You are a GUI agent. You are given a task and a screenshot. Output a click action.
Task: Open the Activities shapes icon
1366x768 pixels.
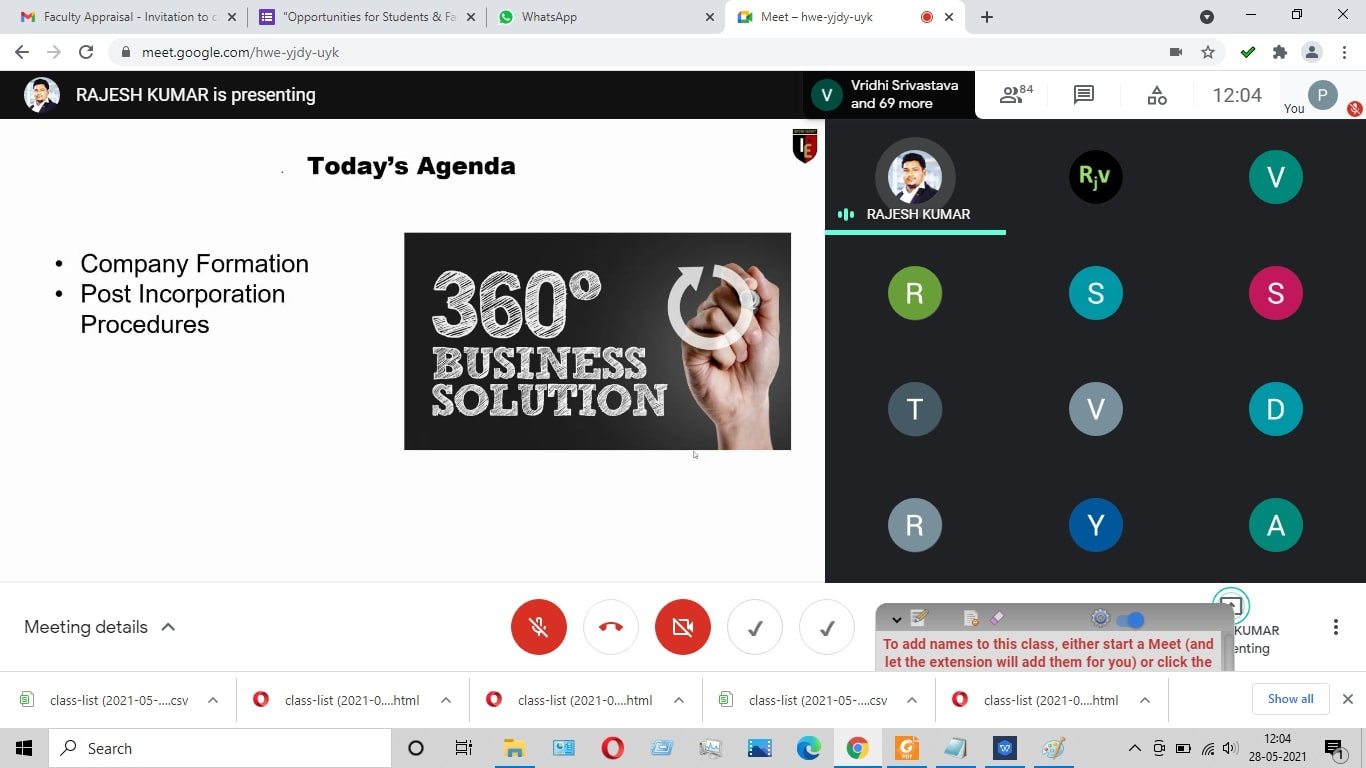tap(1156, 95)
